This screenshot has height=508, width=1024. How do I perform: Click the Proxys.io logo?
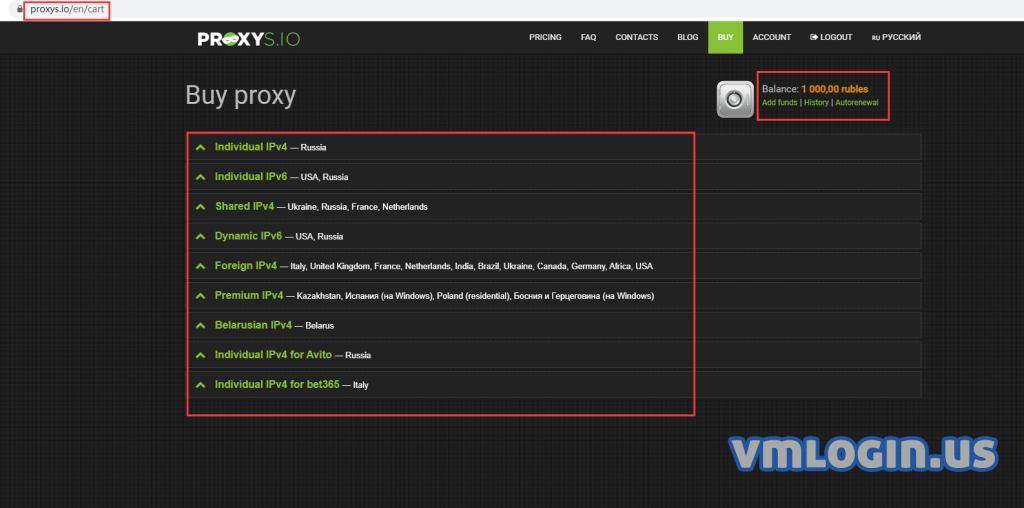pyautogui.click(x=249, y=39)
